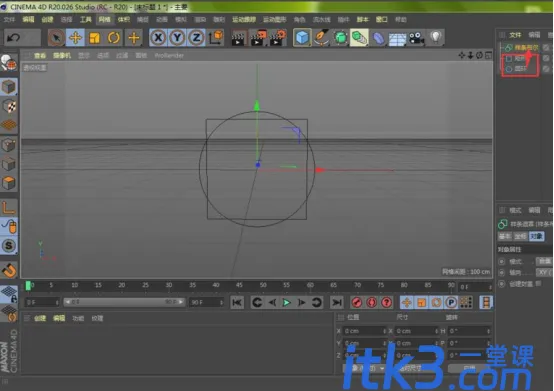
Task: Open the 文件 menu in menu bar
Action: 9,19
